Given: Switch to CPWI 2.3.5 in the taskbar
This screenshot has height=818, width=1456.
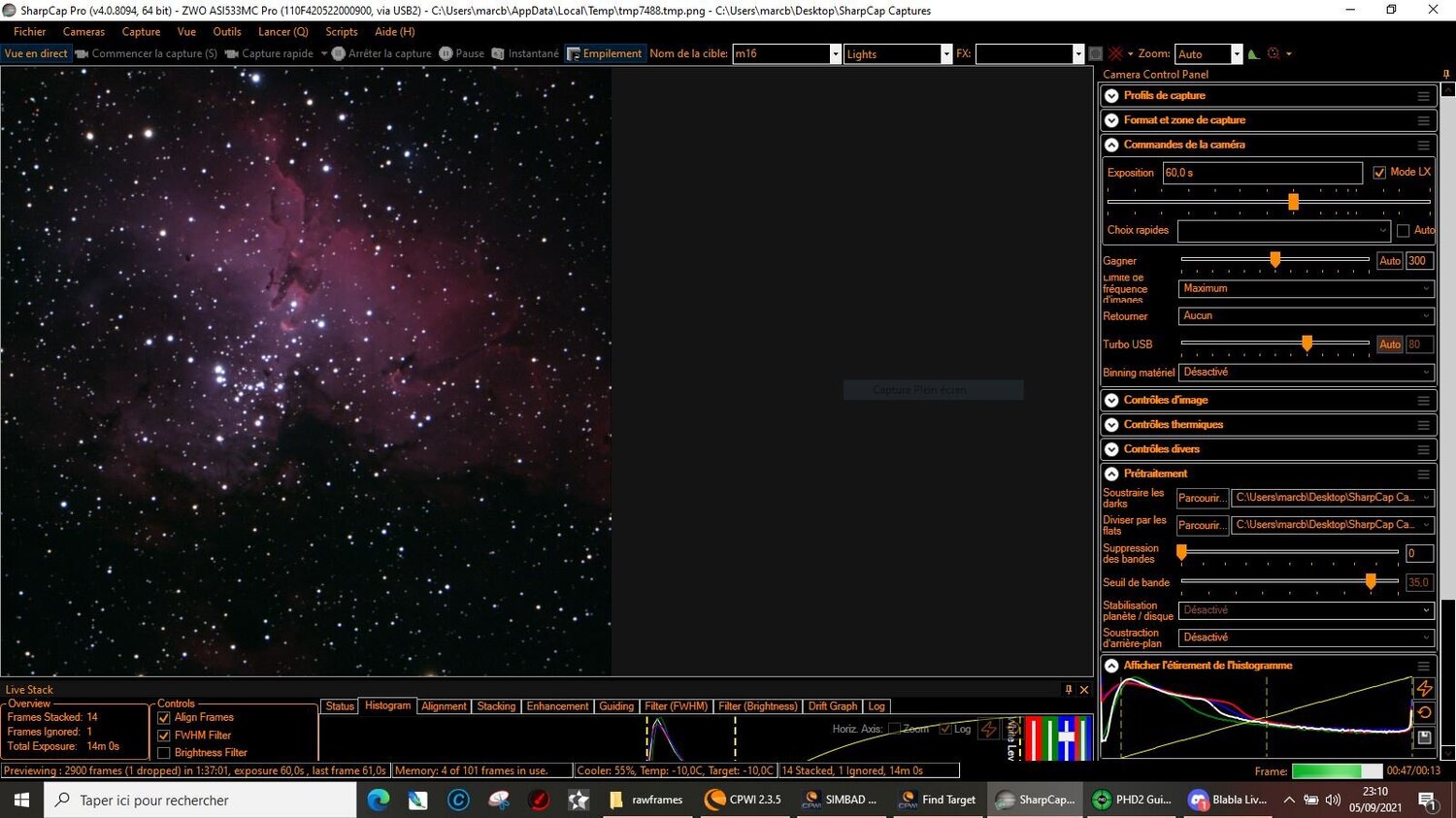Looking at the screenshot, I should [x=744, y=800].
